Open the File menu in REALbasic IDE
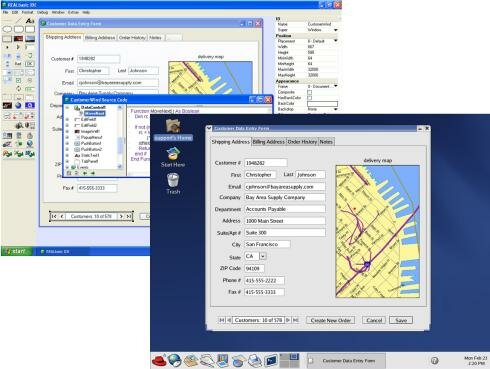This screenshot has width=490, height=369. [x=6, y=12]
